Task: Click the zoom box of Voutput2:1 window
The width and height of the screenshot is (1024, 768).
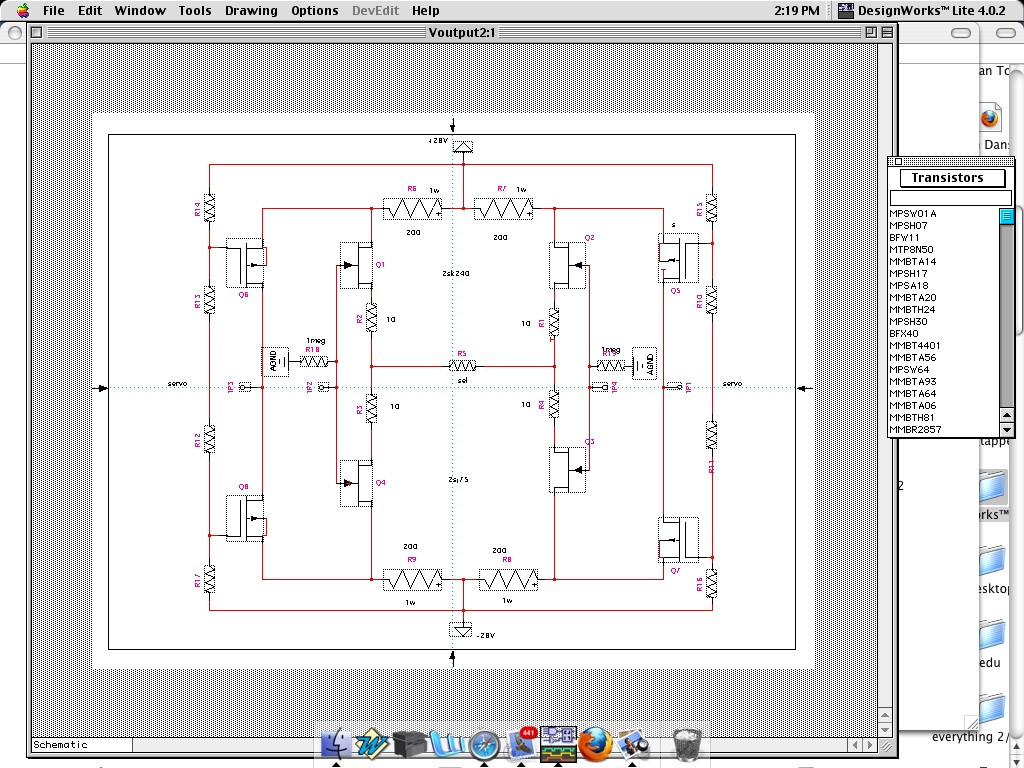Action: pos(871,32)
